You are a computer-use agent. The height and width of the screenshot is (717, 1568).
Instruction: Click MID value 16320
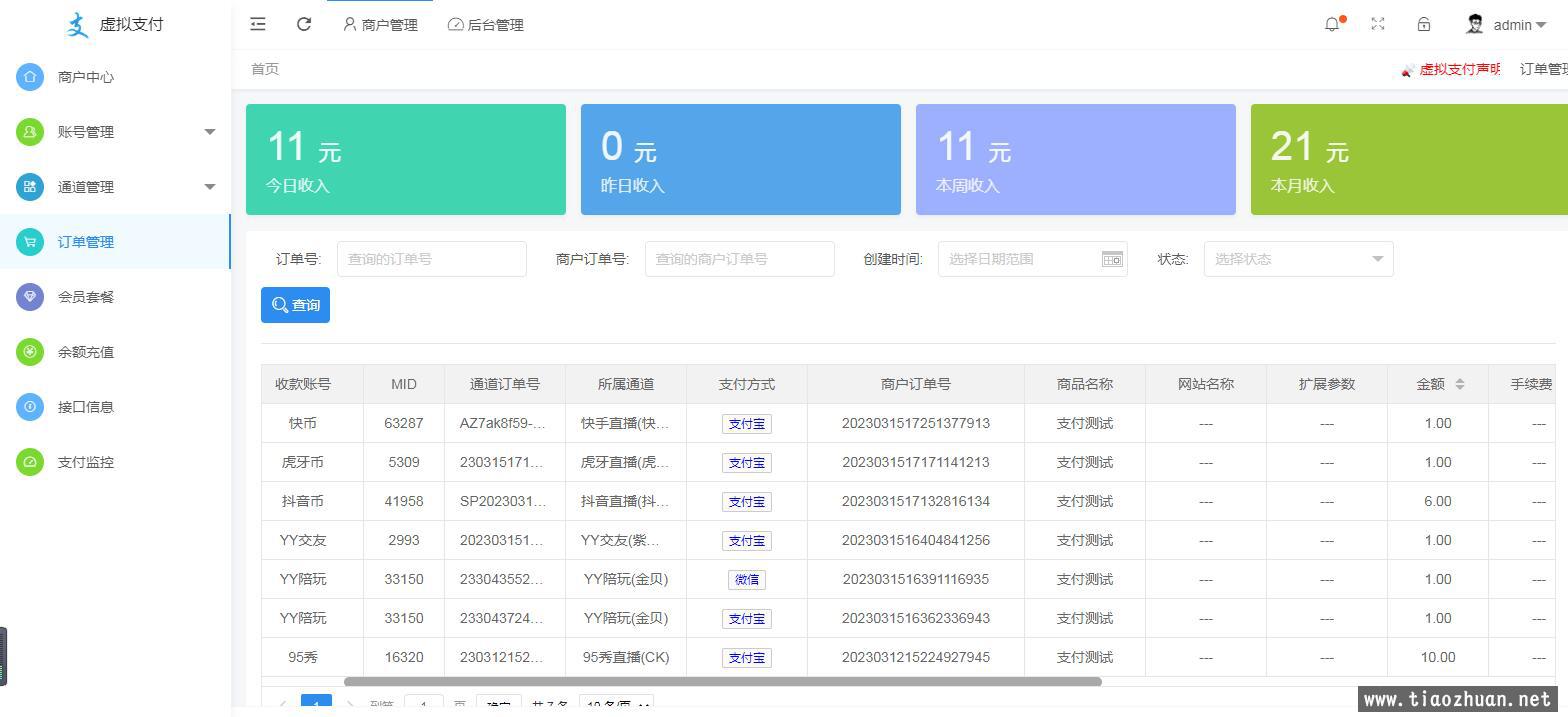coord(404,657)
